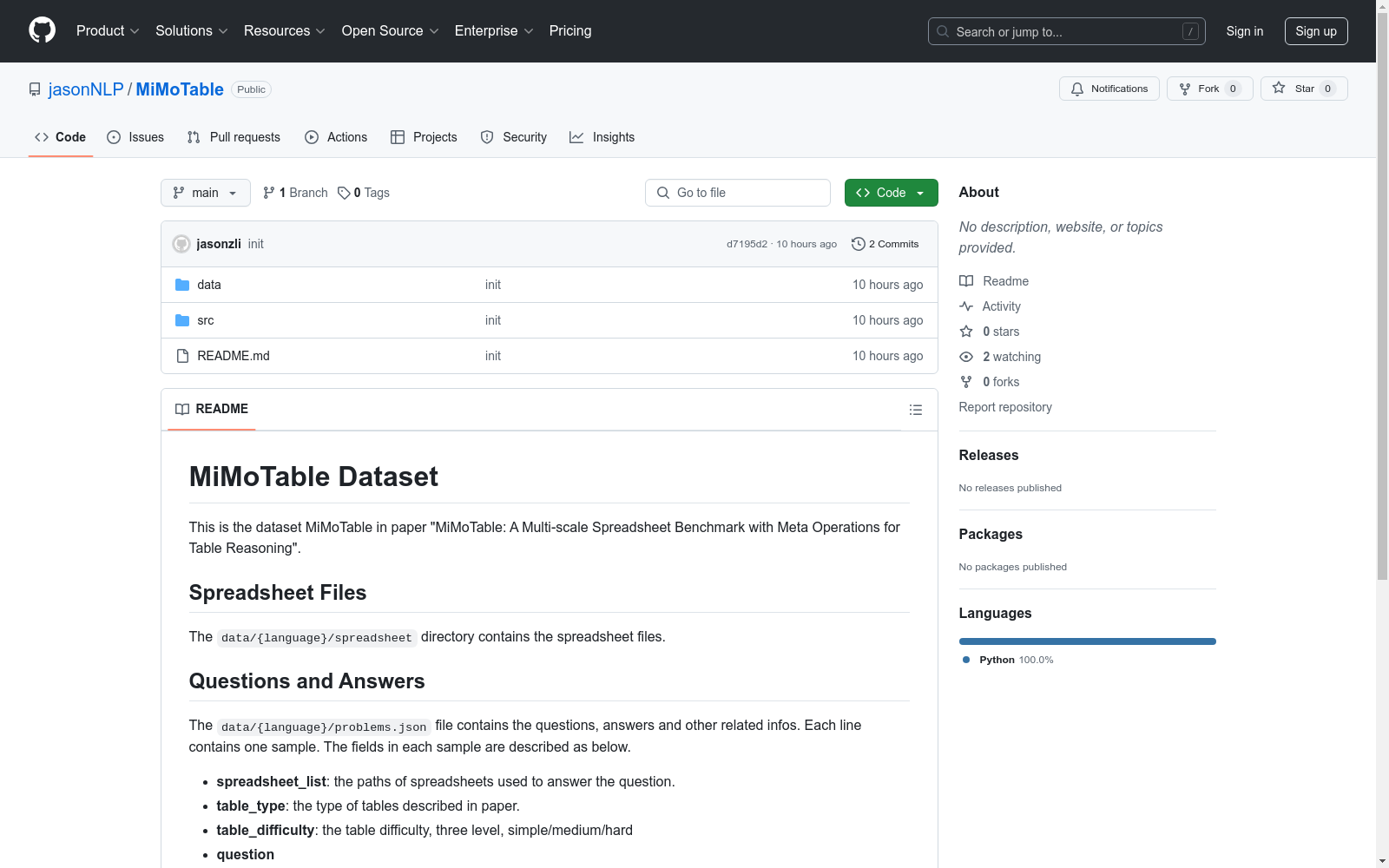
Task: Click the Sign in link
Action: click(x=1245, y=31)
